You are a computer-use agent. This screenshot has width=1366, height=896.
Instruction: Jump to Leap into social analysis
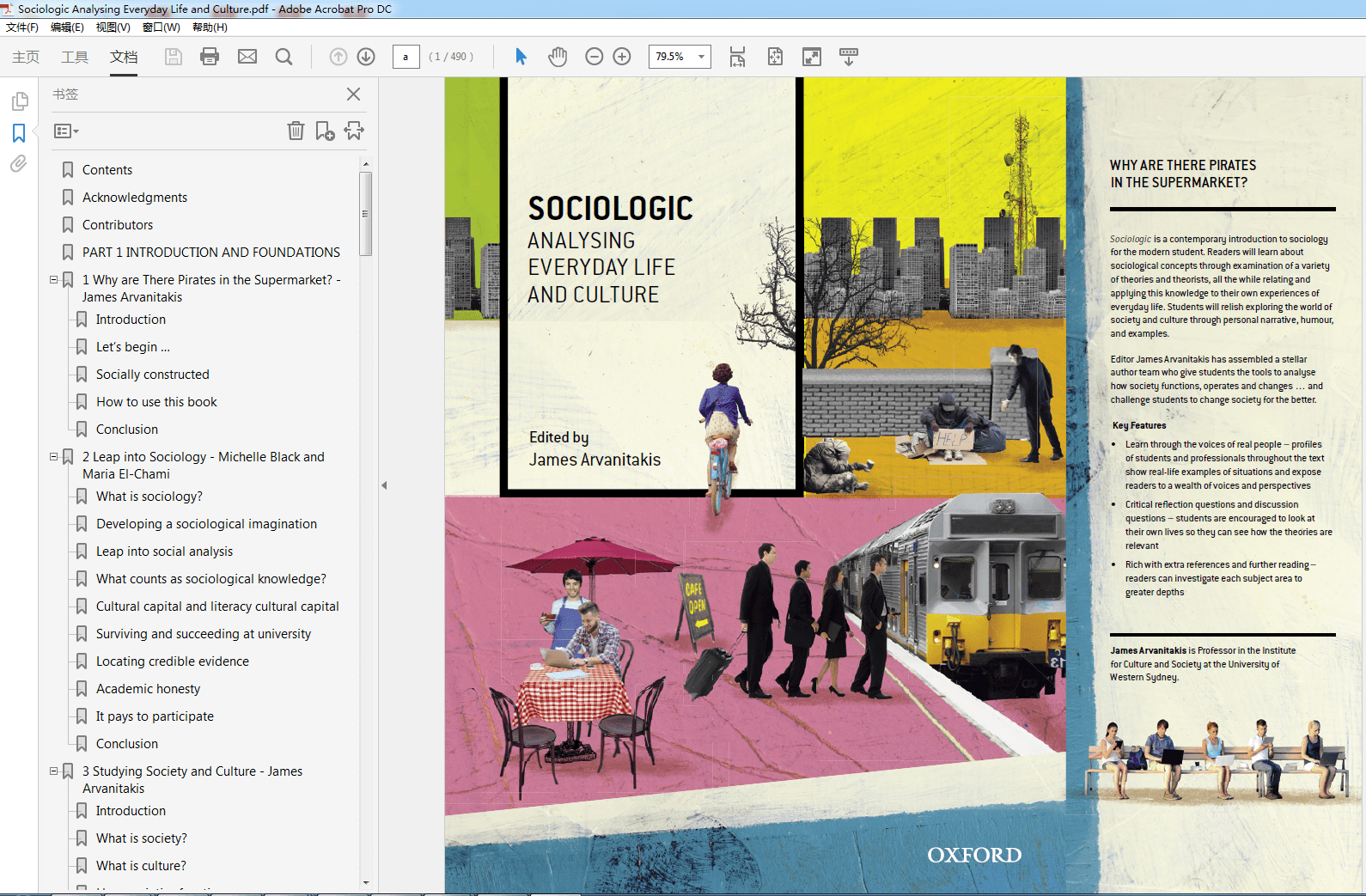(164, 552)
